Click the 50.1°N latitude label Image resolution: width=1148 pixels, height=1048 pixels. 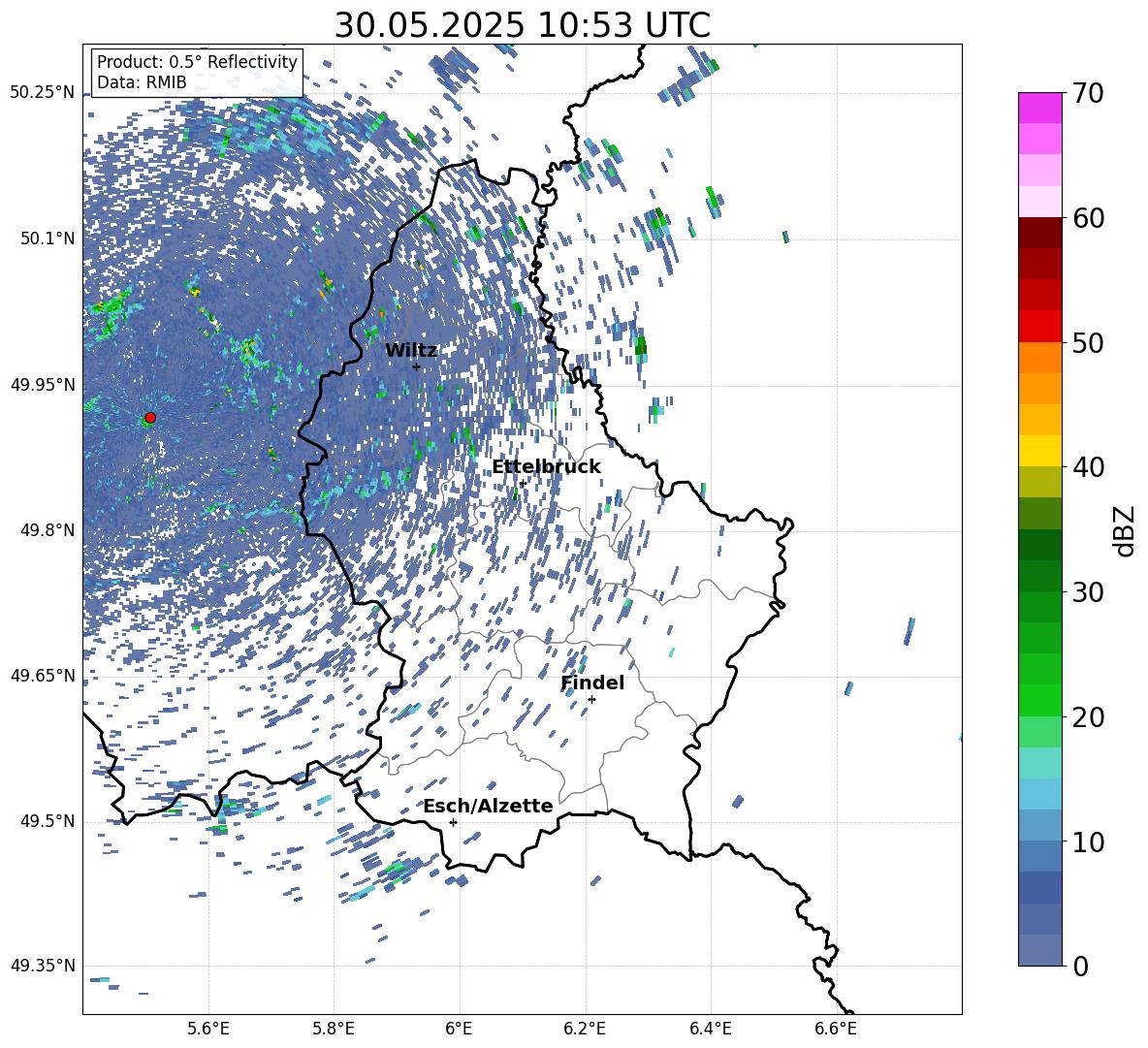(x=47, y=238)
